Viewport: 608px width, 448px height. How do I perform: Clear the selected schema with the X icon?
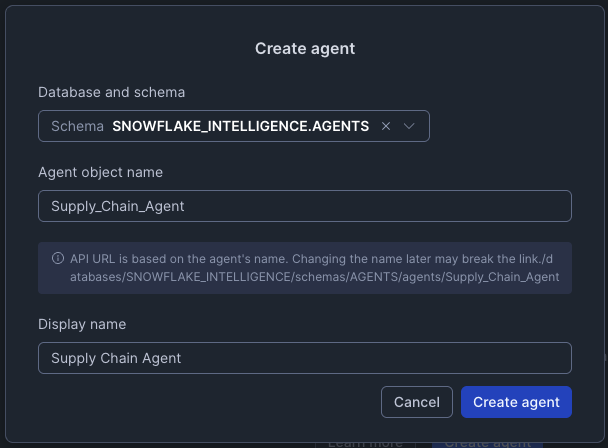[386, 127]
